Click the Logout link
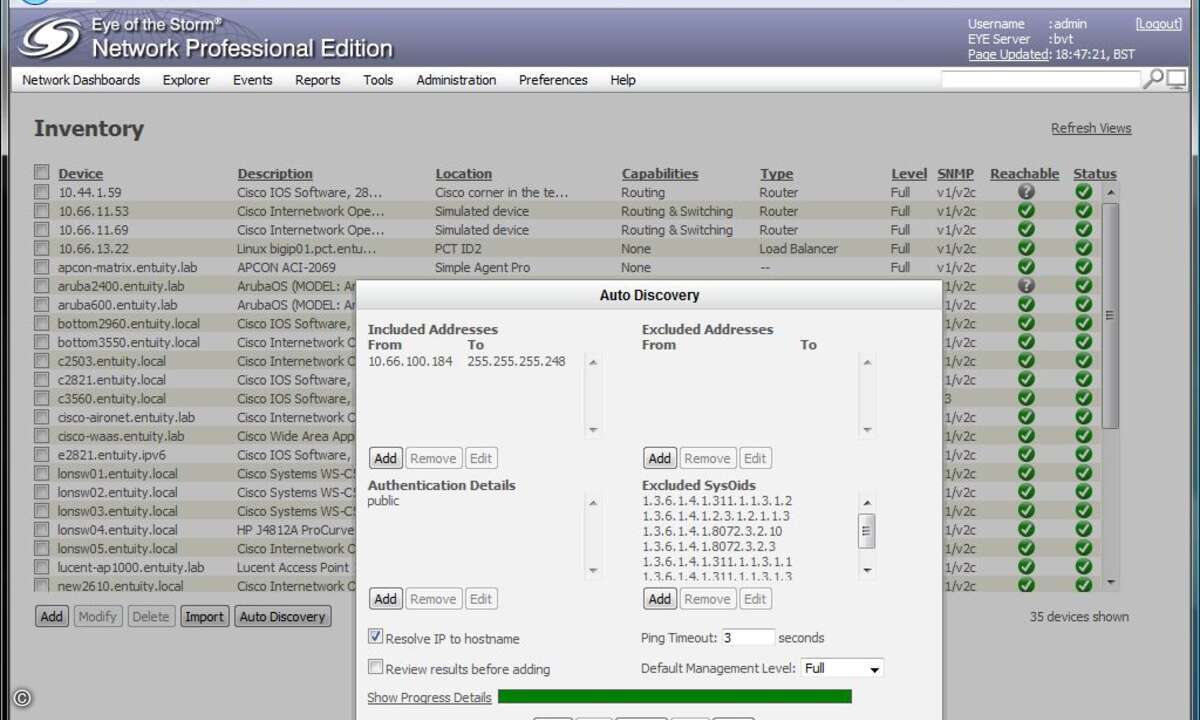 click(1159, 24)
